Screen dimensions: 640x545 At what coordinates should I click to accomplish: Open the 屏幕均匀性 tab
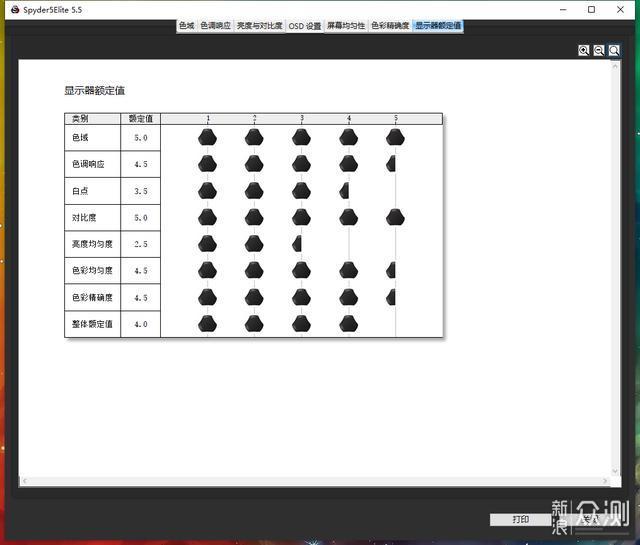346,26
